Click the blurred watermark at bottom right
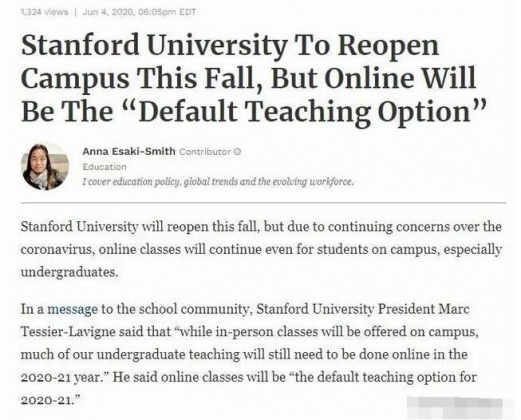This screenshot has height=420, width=521. tap(454, 407)
